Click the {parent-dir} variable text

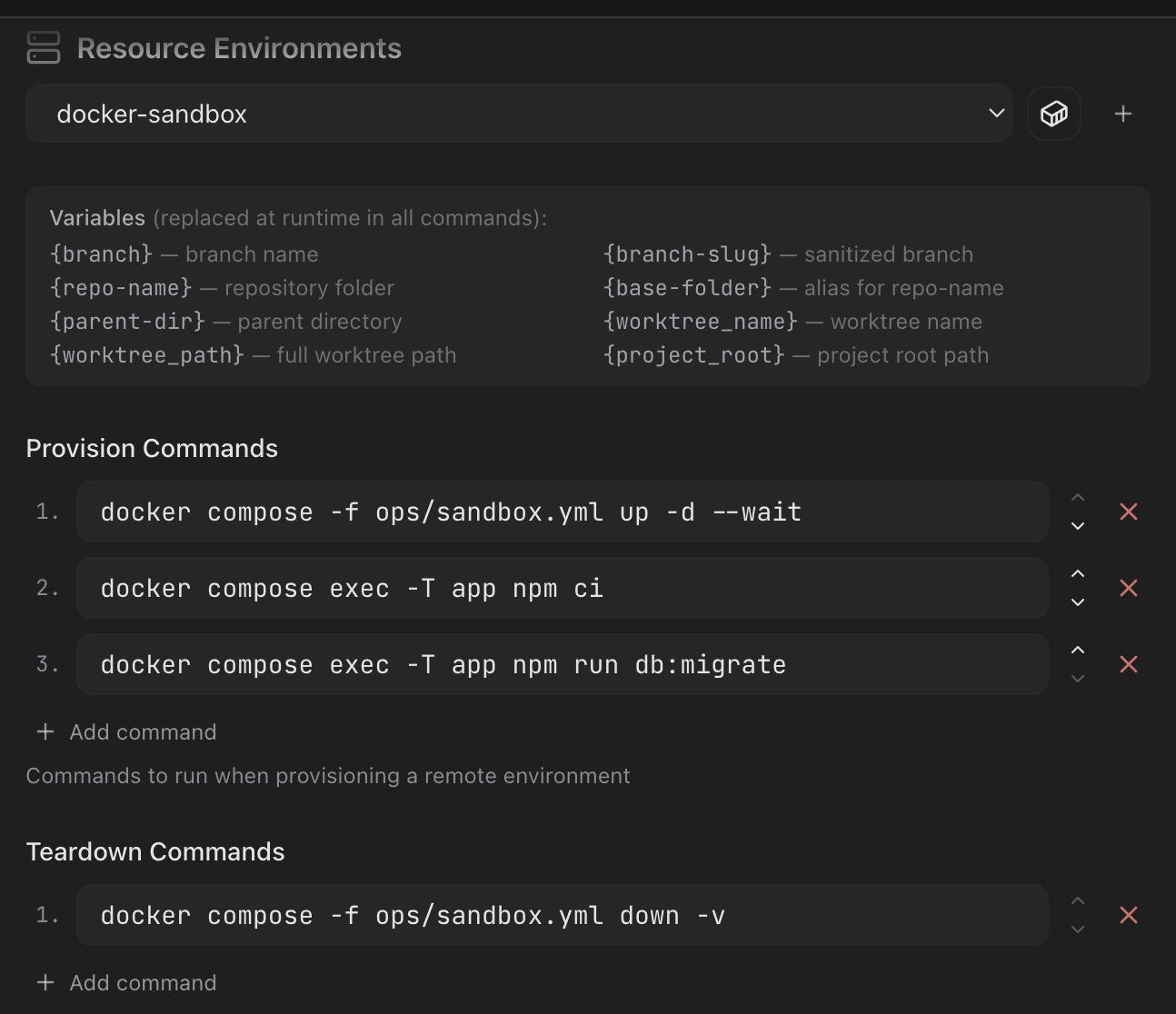[x=127, y=322]
